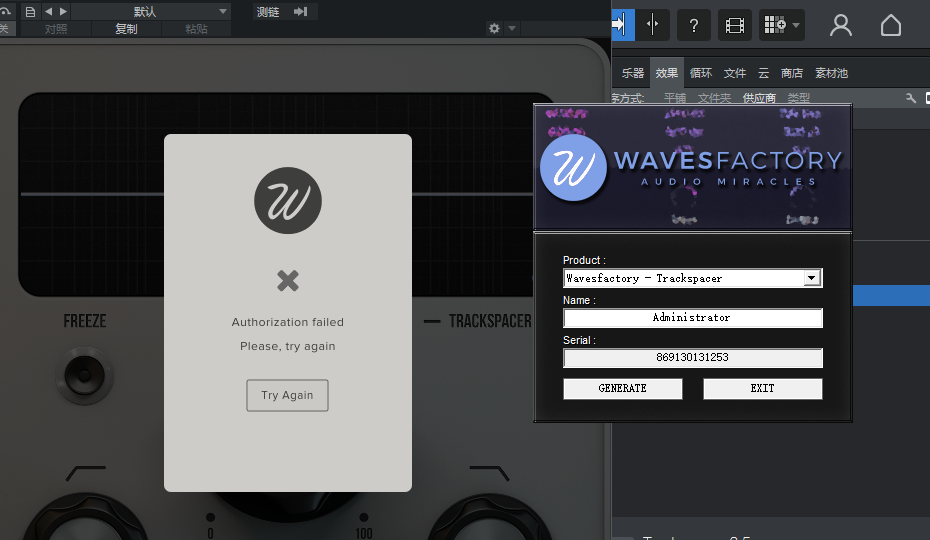Click the 对照 compare button

coord(56,28)
